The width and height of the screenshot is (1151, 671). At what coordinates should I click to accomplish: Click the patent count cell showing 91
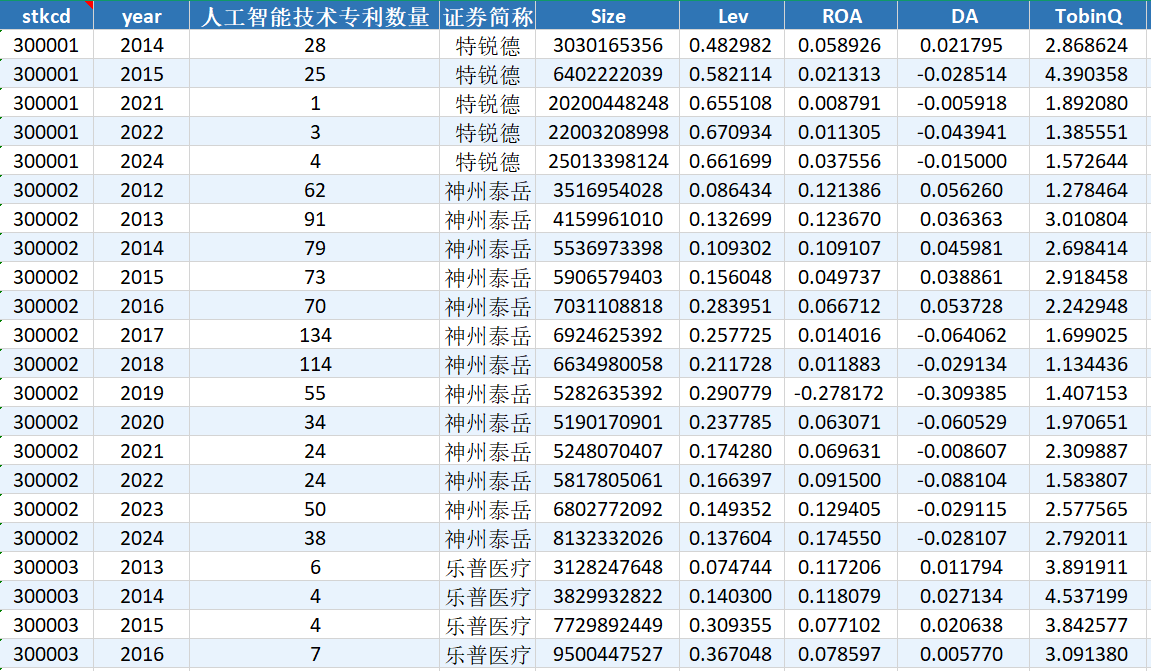[315, 220]
